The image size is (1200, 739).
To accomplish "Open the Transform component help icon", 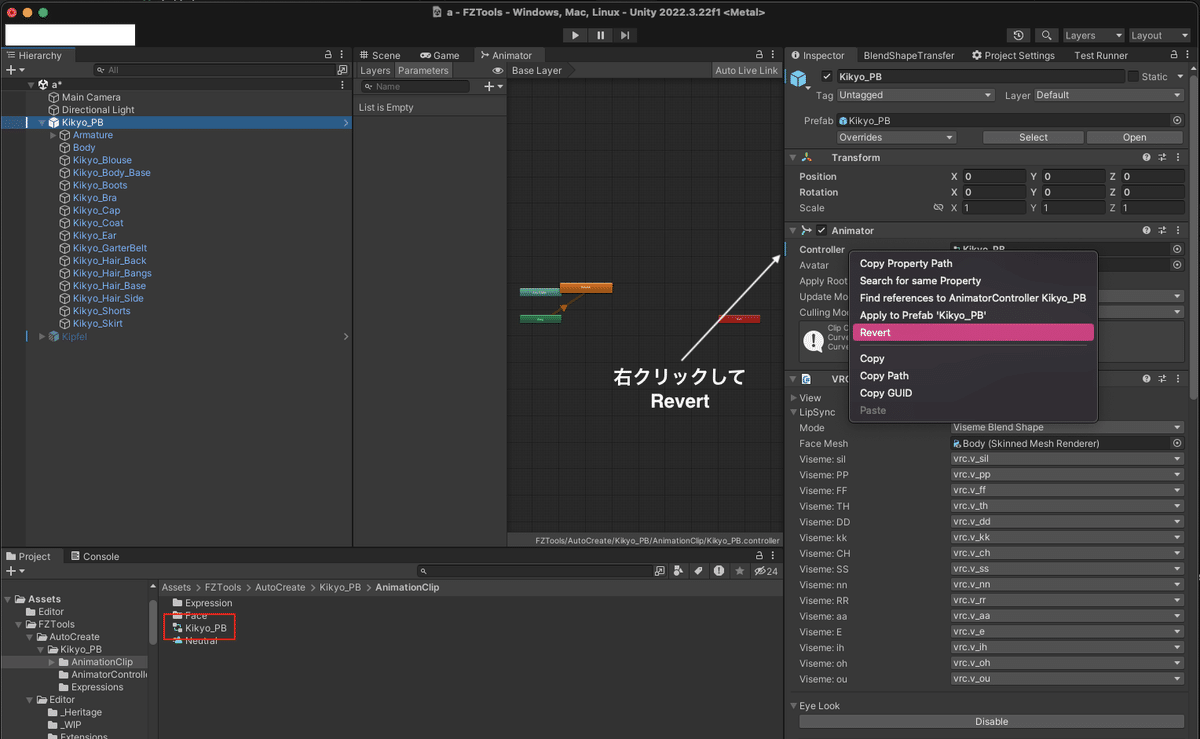I will (x=1146, y=157).
